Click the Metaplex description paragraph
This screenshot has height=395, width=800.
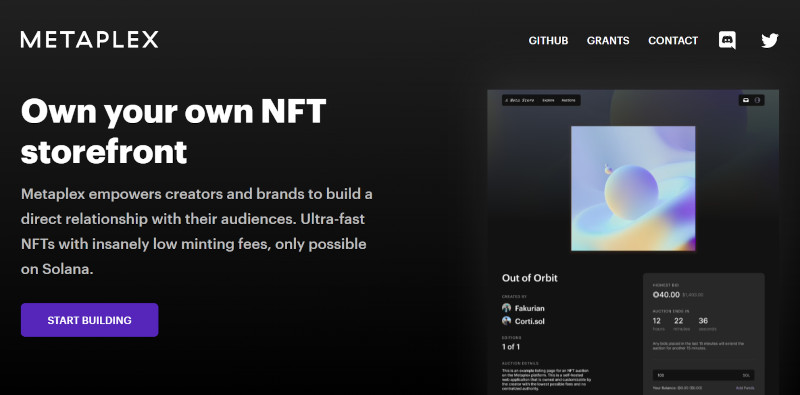point(196,232)
